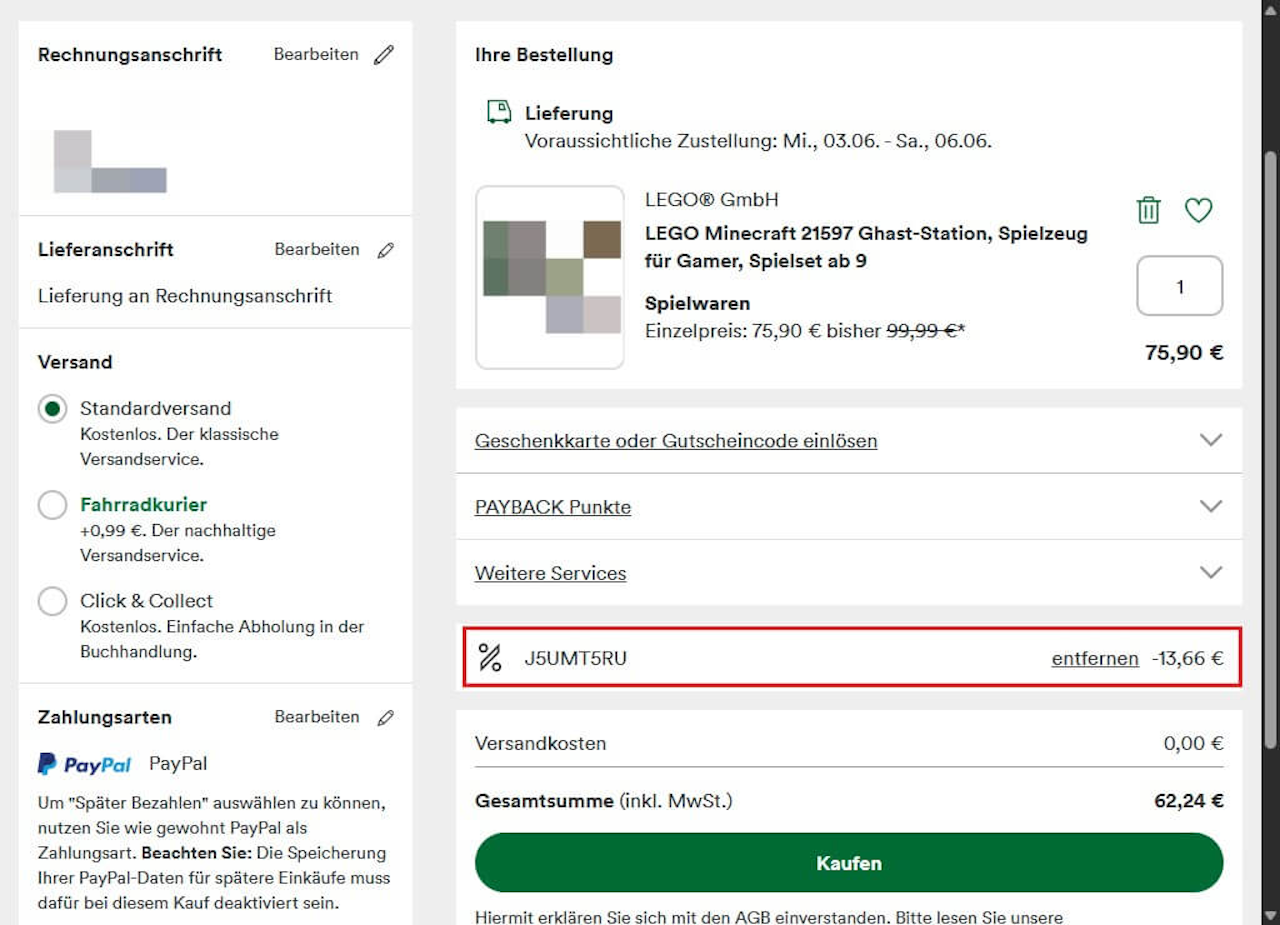The height and width of the screenshot is (925, 1280).
Task: Click the Spielwaren category label
Action: [x=697, y=303]
